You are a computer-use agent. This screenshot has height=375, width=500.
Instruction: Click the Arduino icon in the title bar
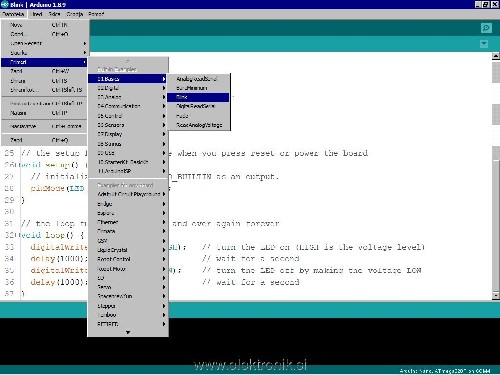[x=4, y=4]
